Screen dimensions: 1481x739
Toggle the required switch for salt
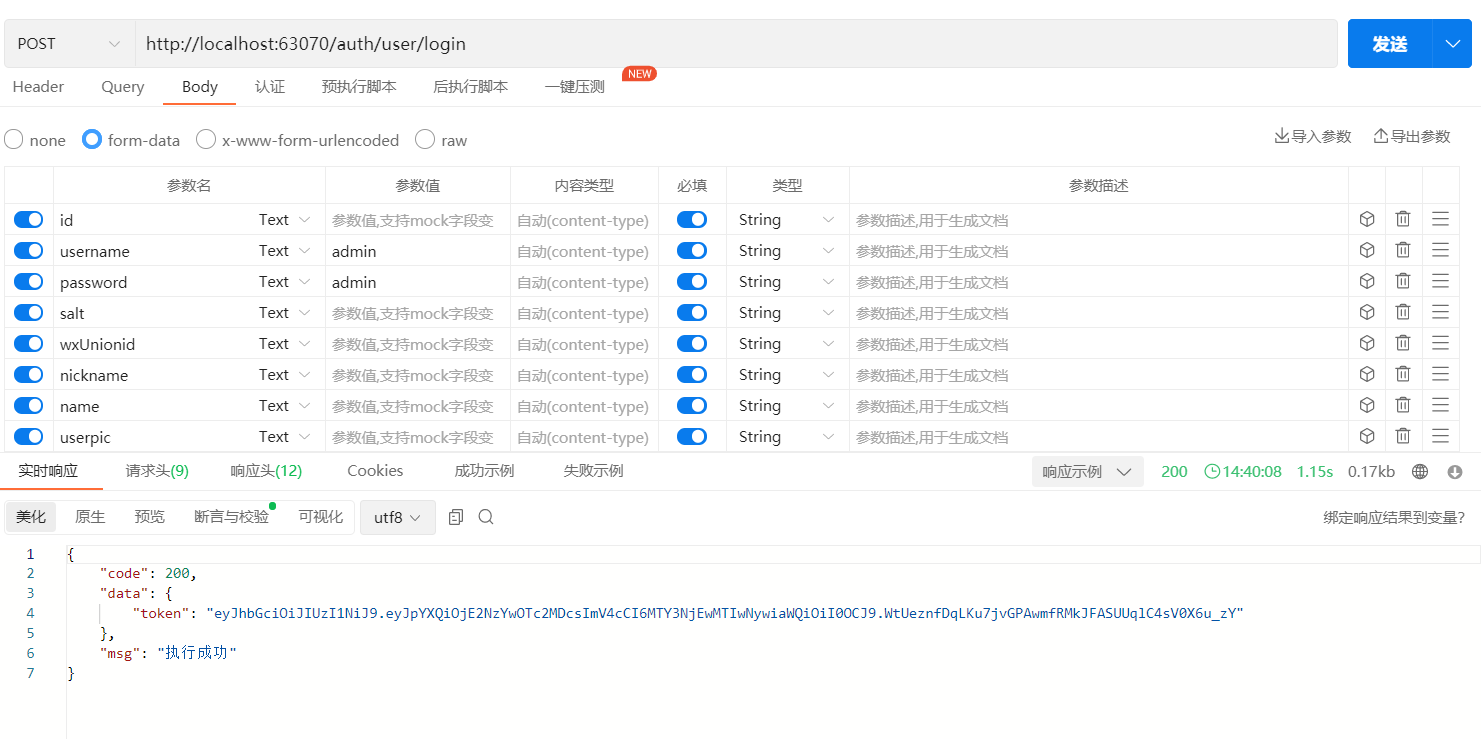pyautogui.click(x=692, y=313)
